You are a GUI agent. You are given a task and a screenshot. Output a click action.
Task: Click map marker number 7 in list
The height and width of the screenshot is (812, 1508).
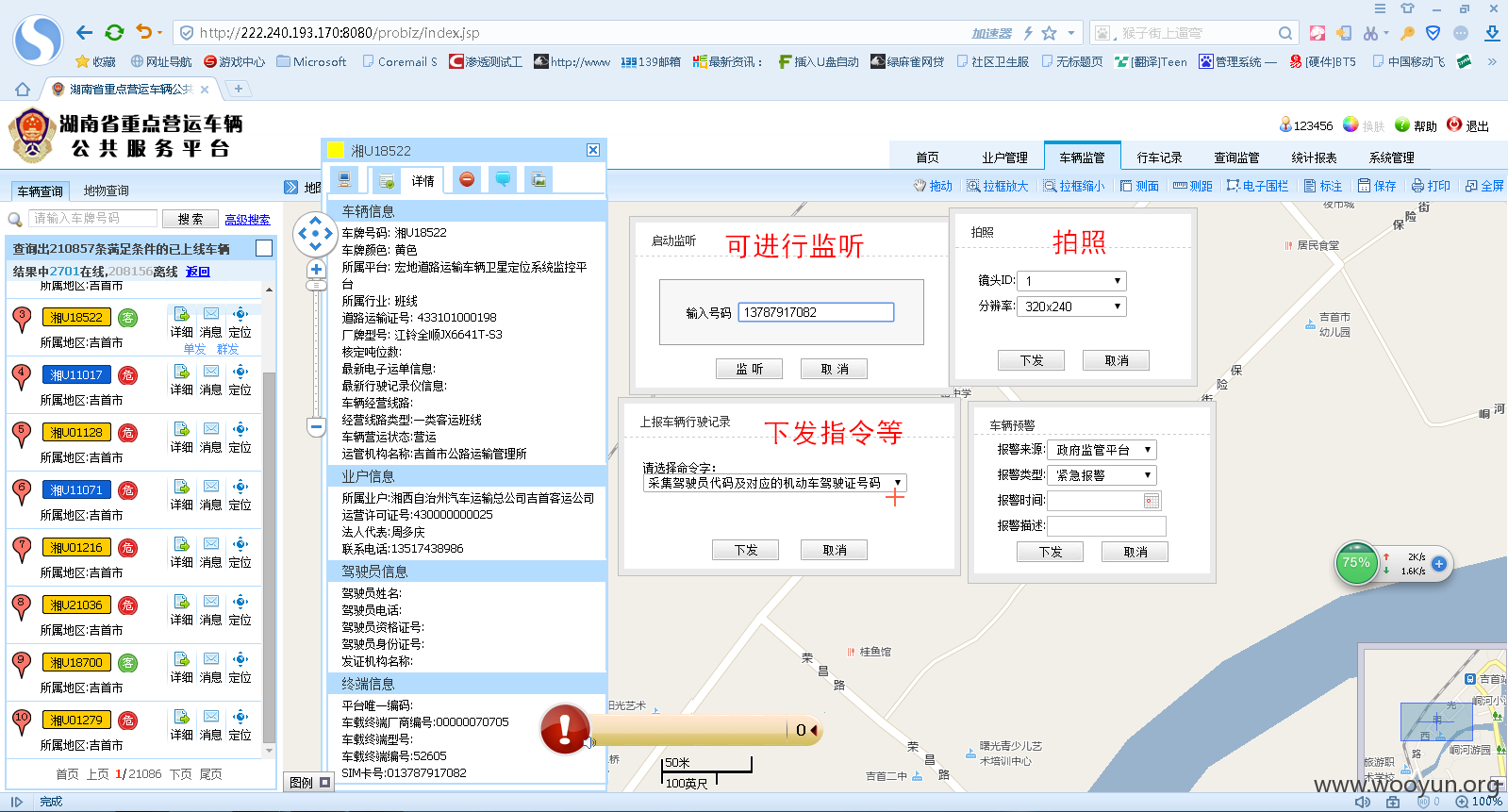click(21, 548)
